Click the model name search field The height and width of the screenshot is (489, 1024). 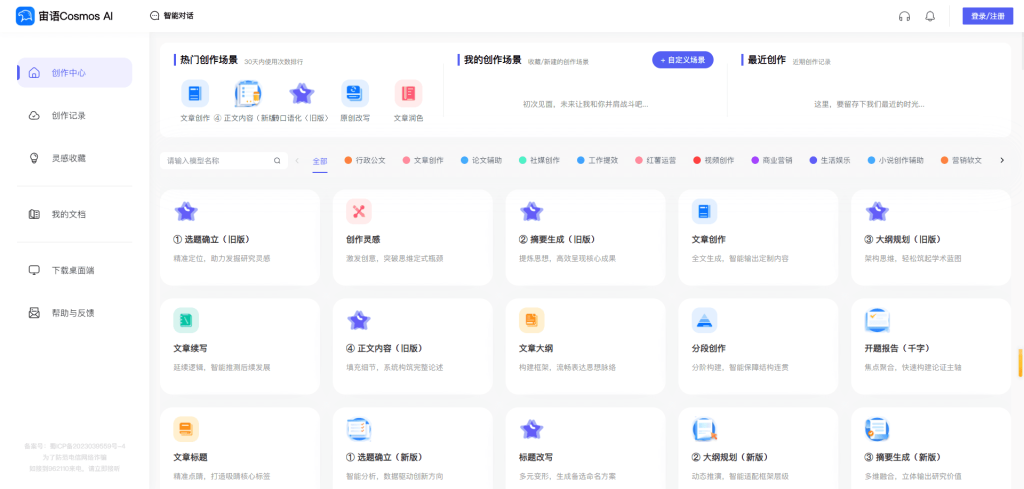point(215,160)
